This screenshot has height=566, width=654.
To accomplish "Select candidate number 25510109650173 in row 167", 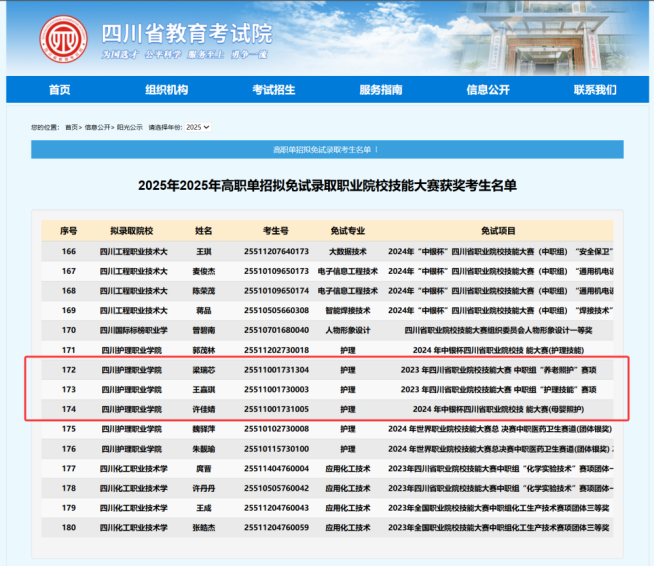I will point(276,271).
